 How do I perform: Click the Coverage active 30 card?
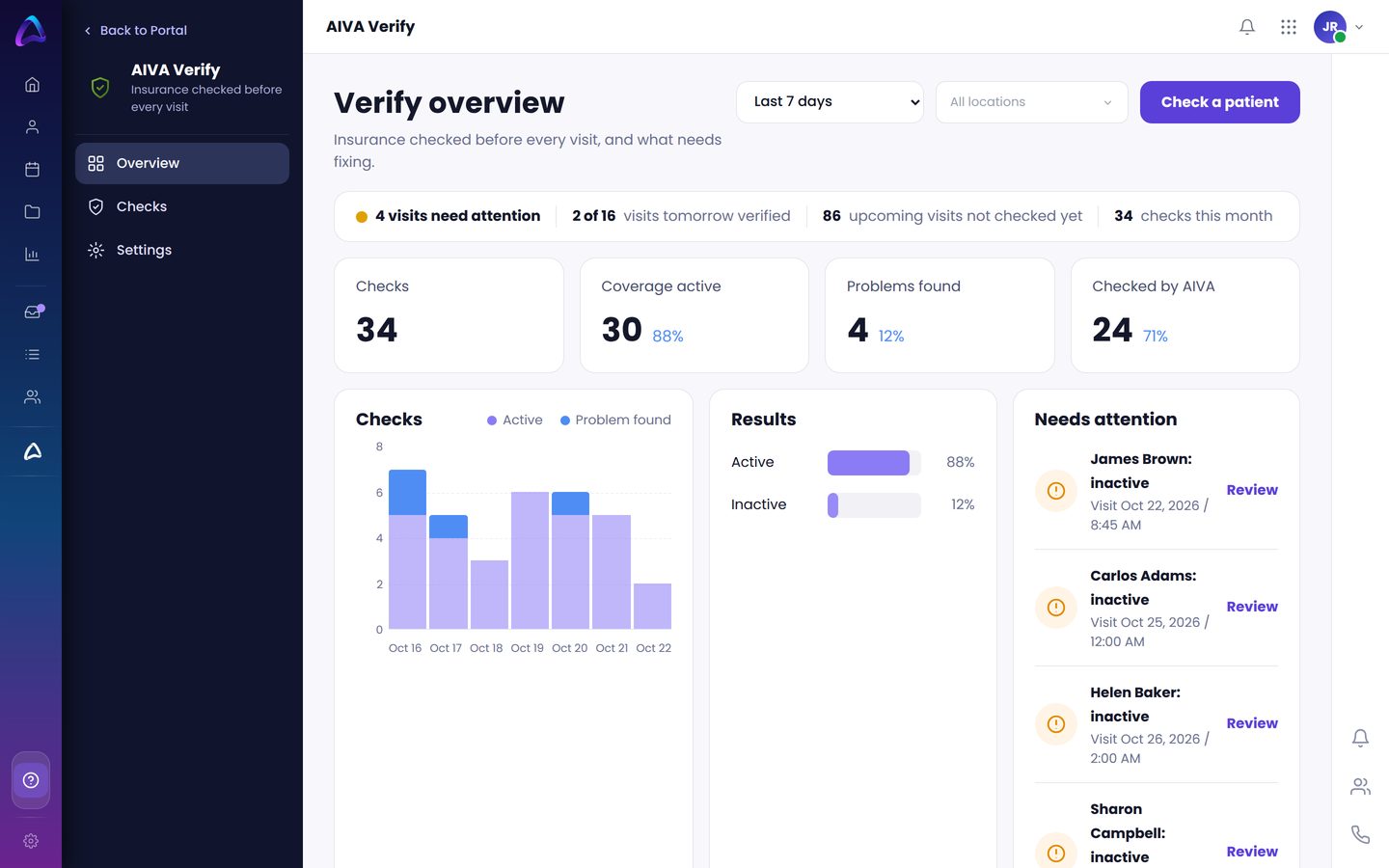pos(694,315)
